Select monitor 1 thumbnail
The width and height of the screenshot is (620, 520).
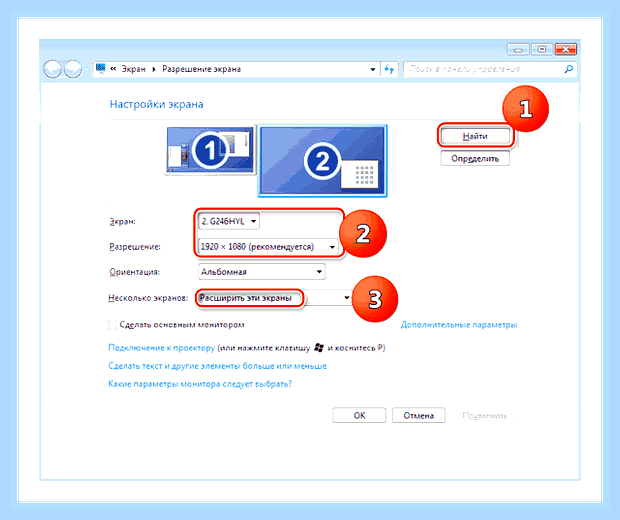(x=210, y=150)
